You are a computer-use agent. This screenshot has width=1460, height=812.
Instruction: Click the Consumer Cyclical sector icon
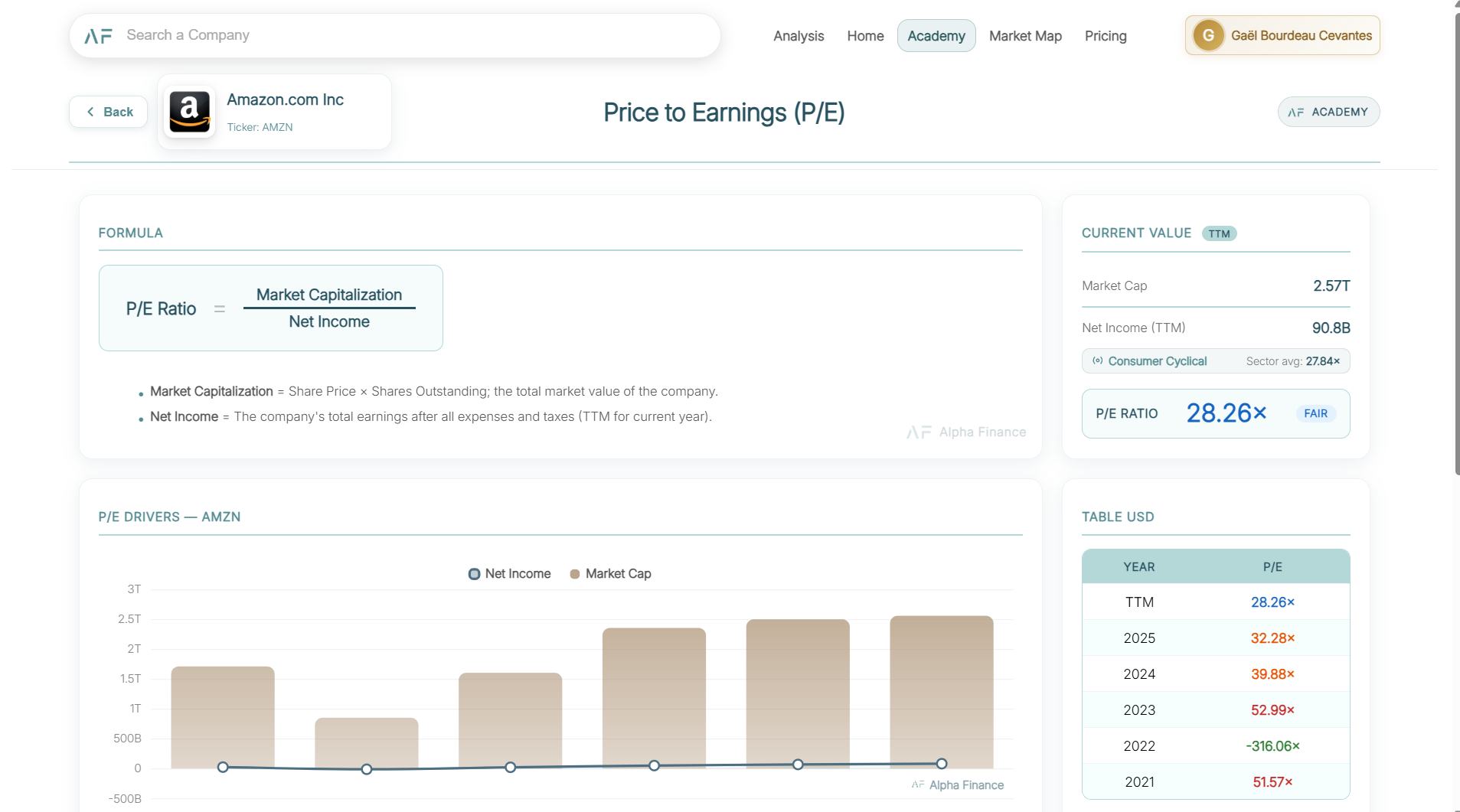coord(1098,360)
